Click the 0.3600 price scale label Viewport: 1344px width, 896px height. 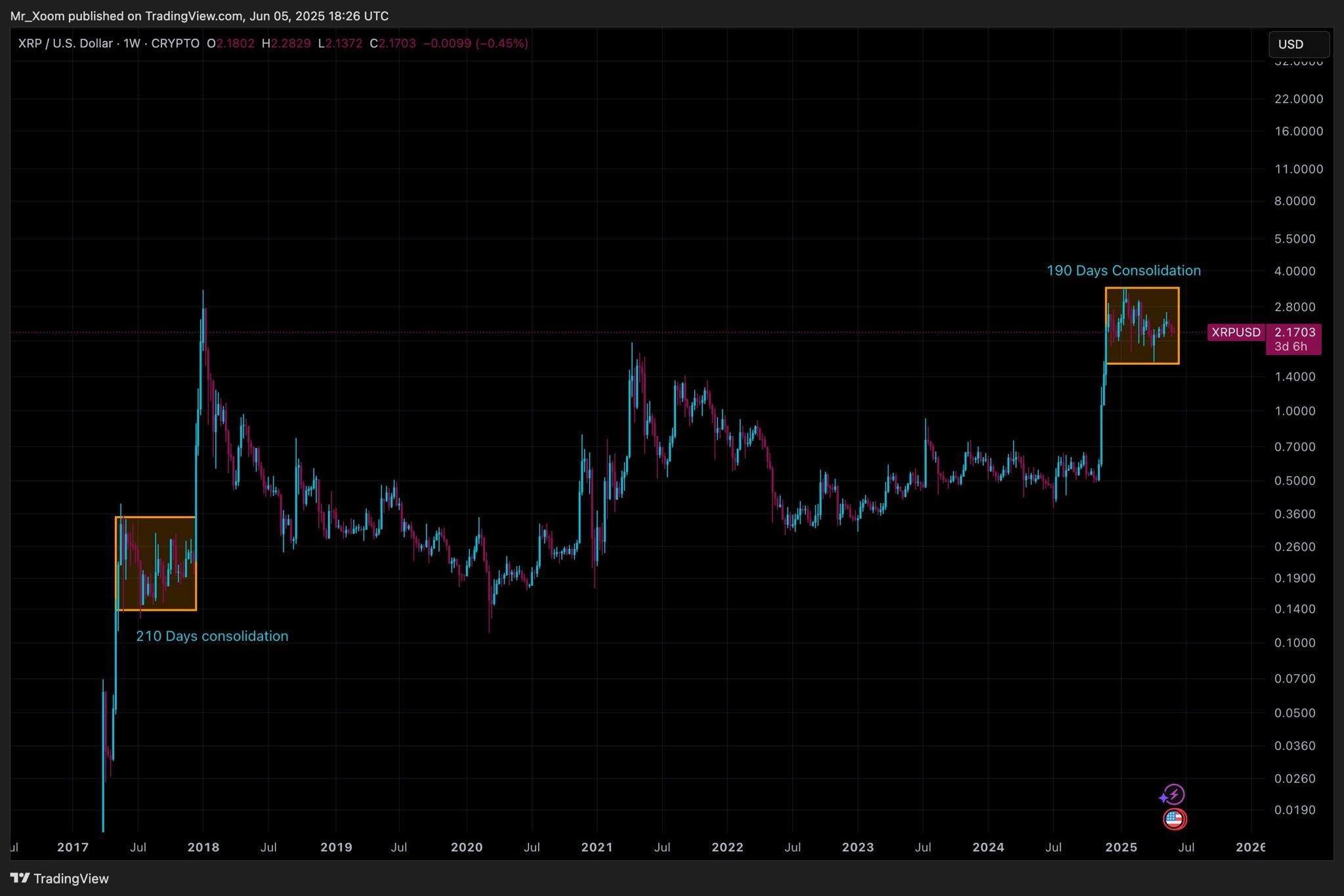(x=1295, y=514)
